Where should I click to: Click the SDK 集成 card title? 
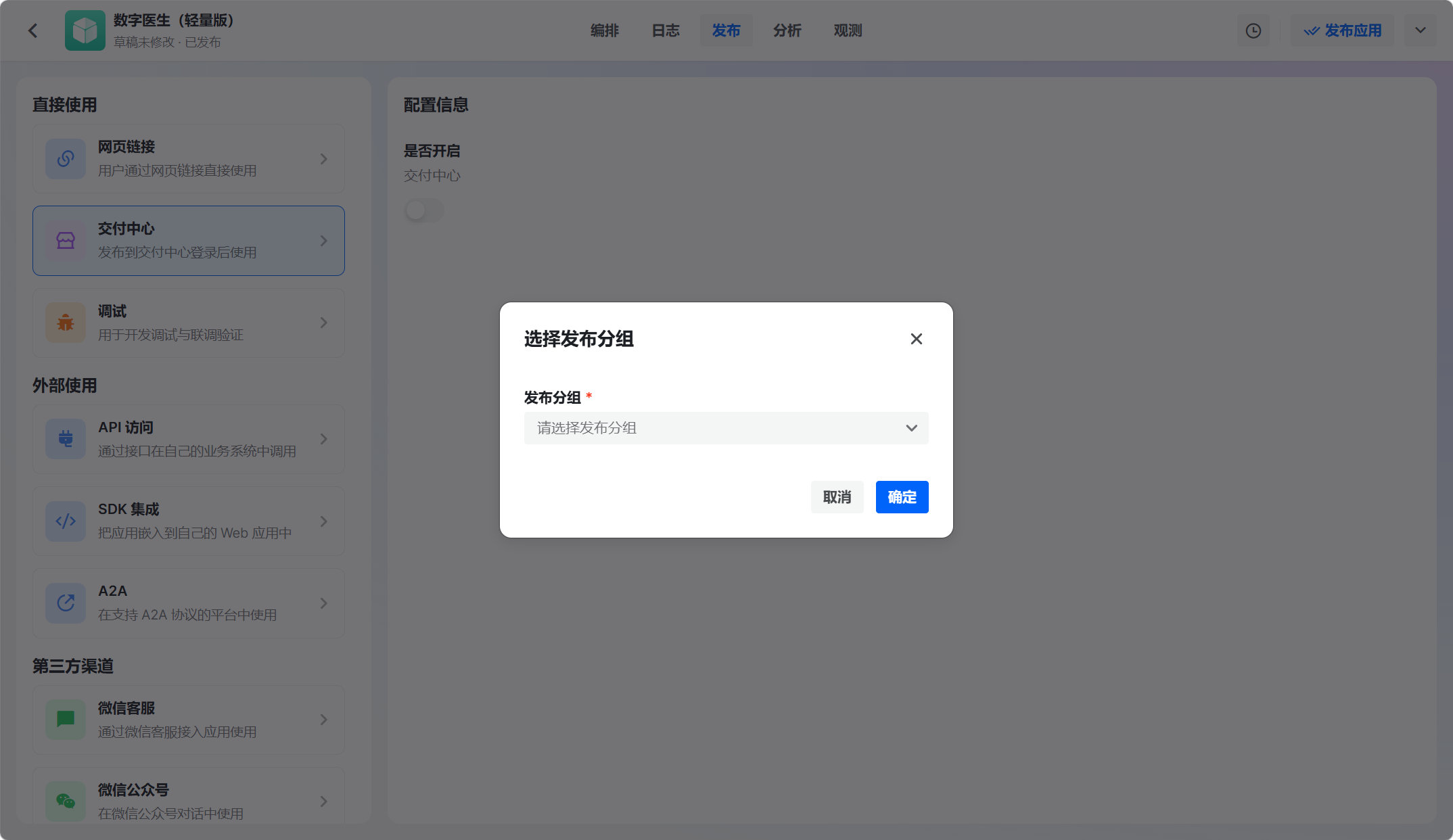click(129, 509)
